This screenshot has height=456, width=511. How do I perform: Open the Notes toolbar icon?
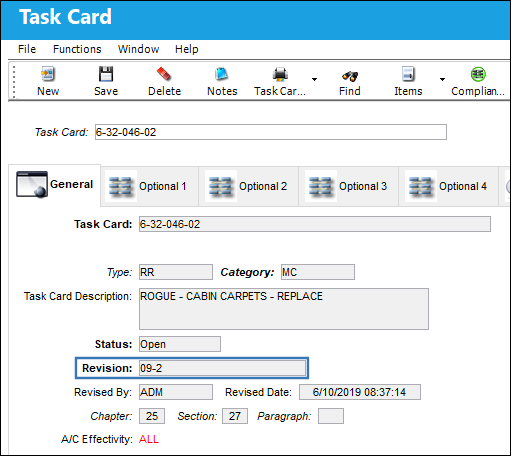coord(222,75)
